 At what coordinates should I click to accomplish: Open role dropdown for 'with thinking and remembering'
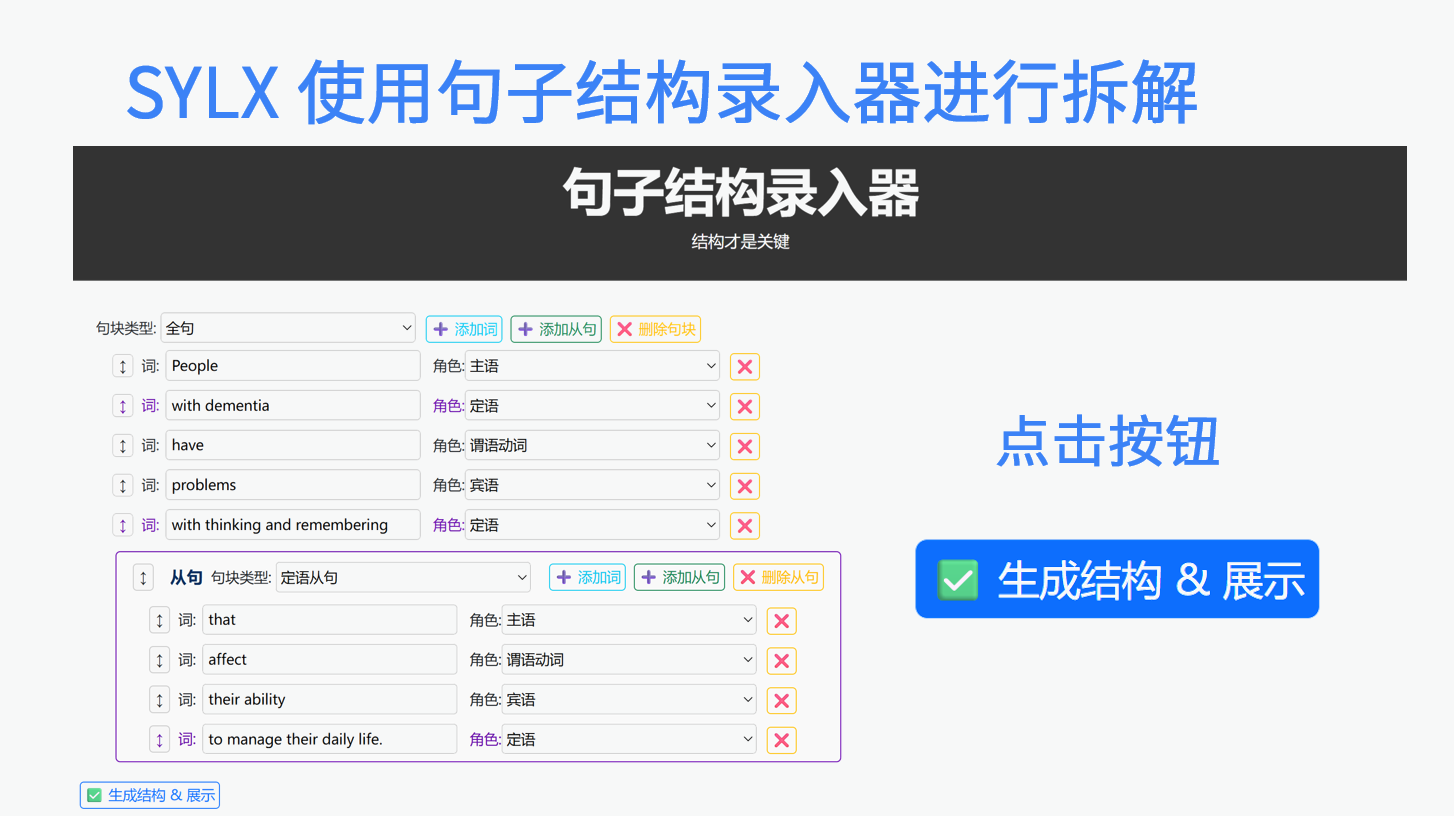[592, 525]
